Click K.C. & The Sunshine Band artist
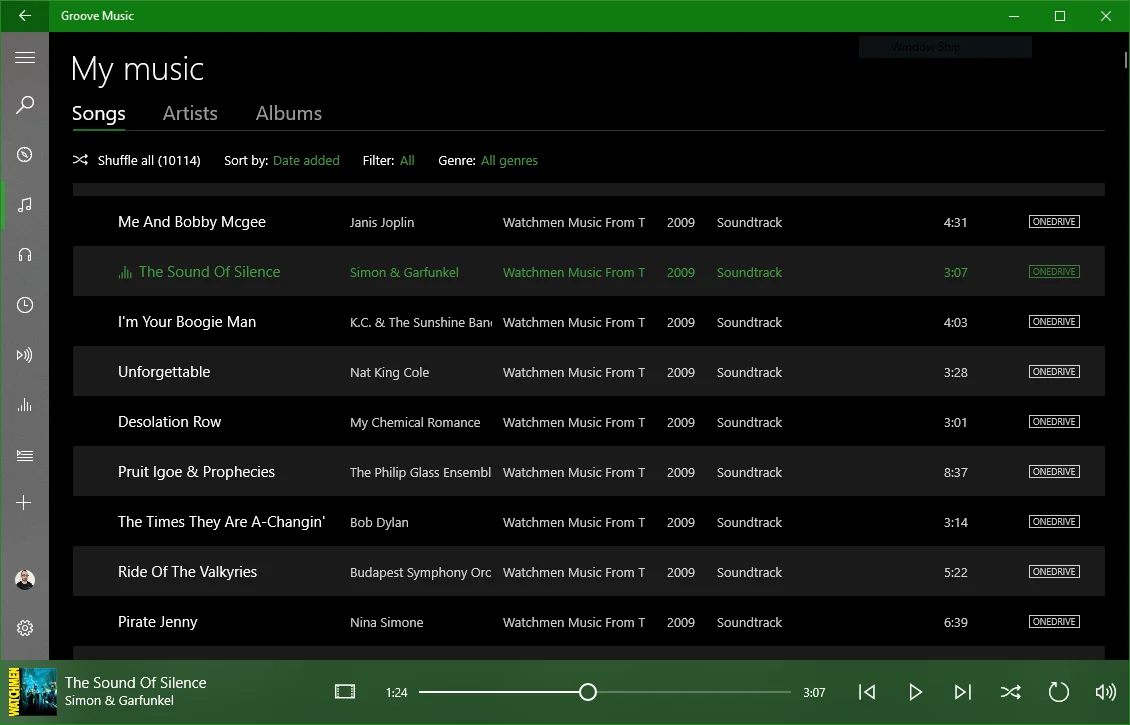 click(421, 323)
